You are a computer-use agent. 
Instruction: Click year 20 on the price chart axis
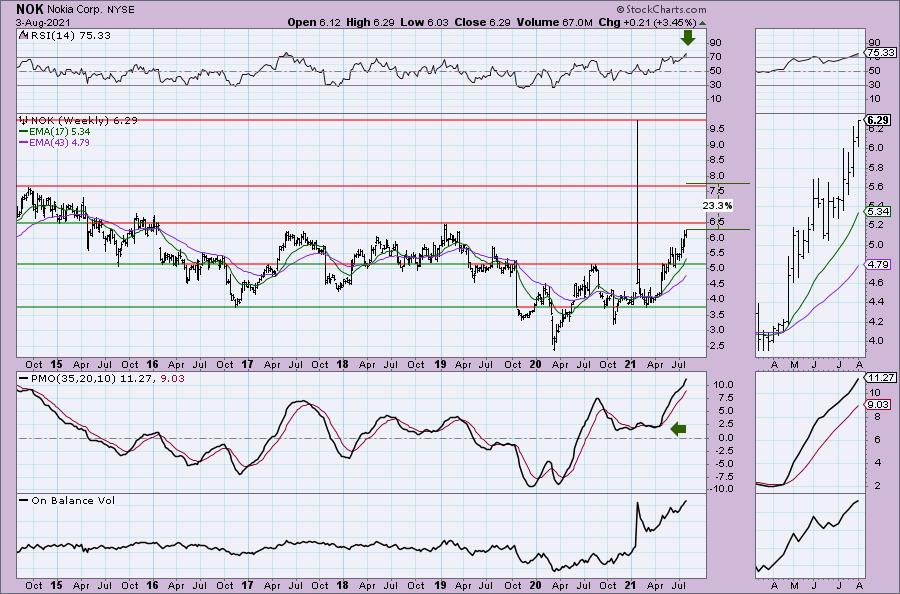pyautogui.click(x=535, y=364)
